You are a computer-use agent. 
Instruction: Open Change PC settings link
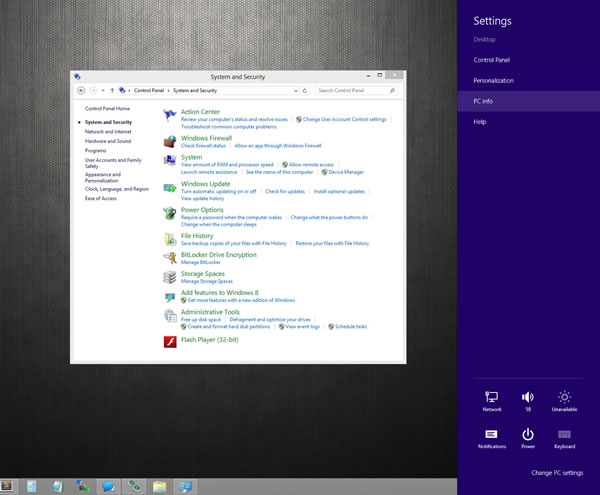coord(557,473)
